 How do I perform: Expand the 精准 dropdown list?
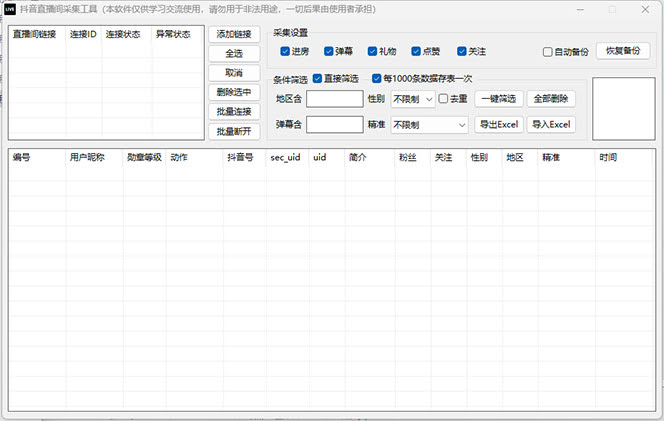pyautogui.click(x=429, y=125)
